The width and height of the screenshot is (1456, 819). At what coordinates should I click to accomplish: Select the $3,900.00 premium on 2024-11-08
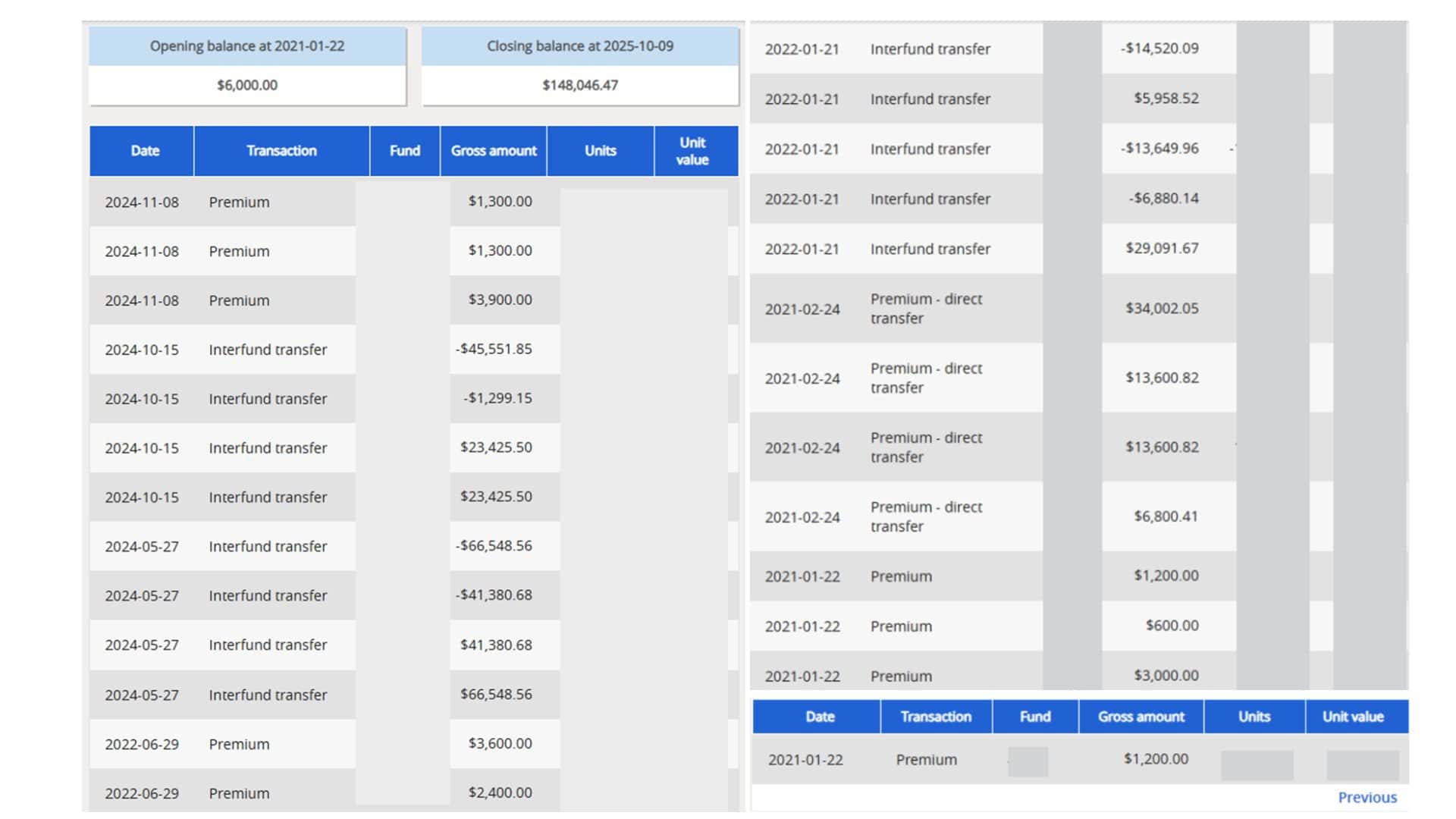pos(500,300)
